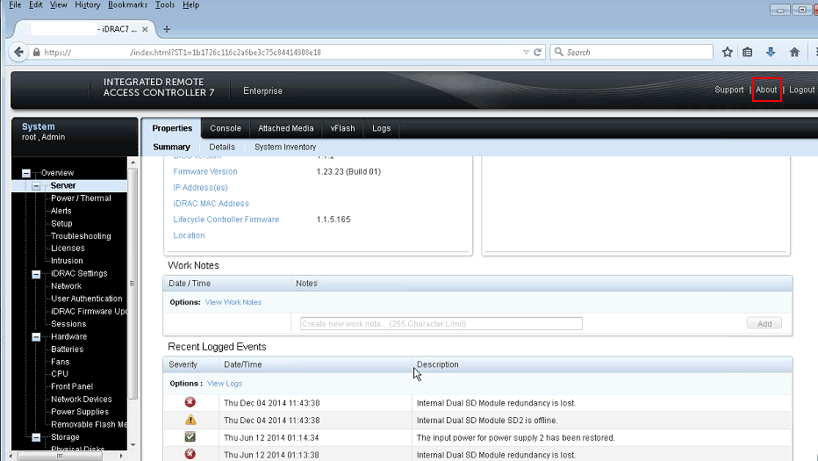This screenshot has height=461, width=818.
Task: Open the History menu
Action: pyautogui.click(x=87, y=5)
